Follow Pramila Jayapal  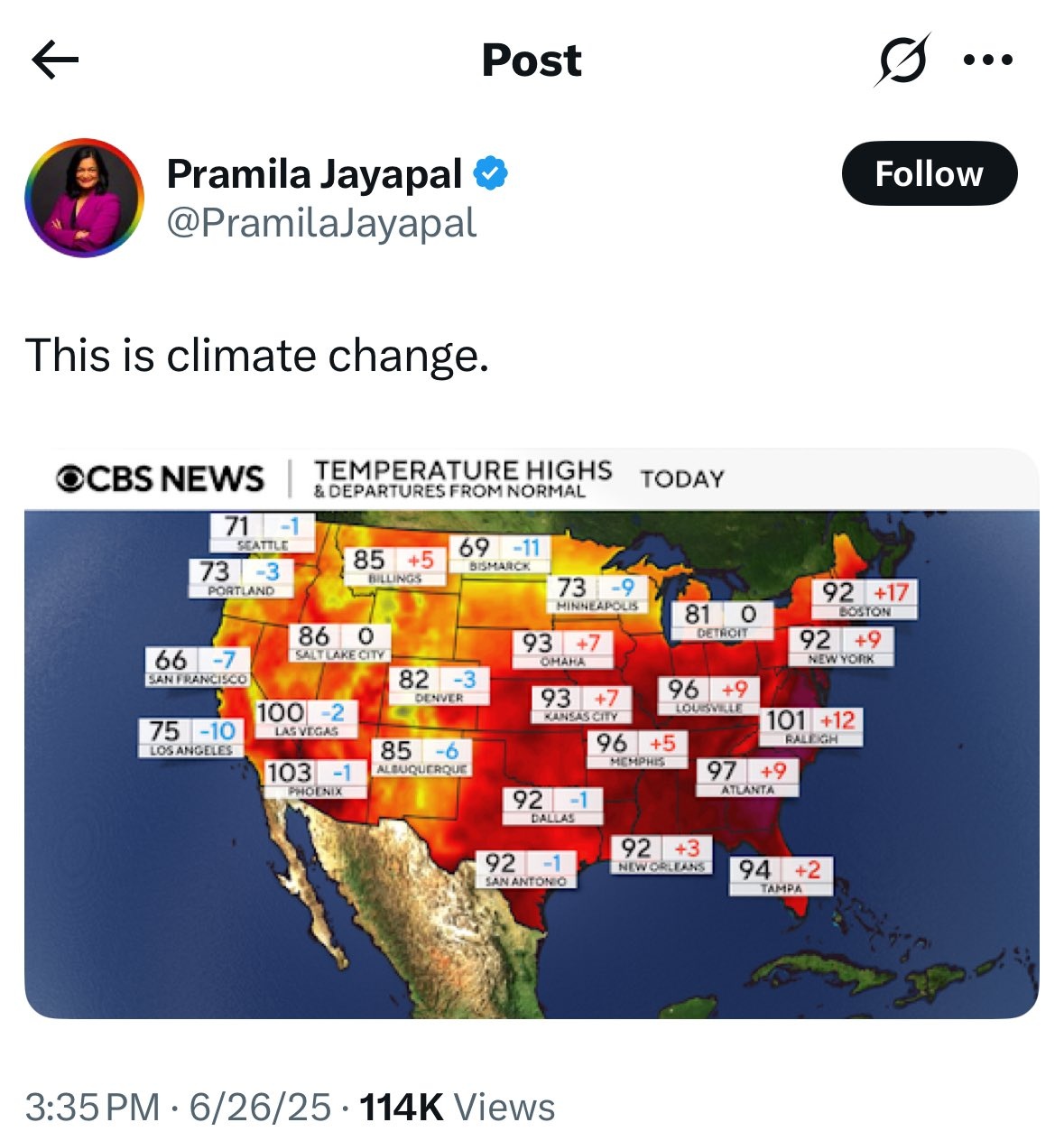929,173
